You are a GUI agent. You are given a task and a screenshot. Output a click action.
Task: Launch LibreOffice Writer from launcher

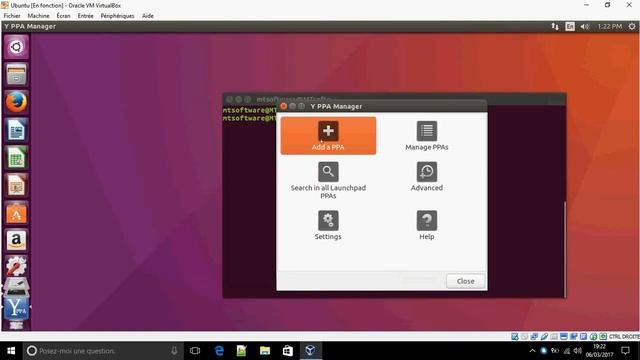16,130
